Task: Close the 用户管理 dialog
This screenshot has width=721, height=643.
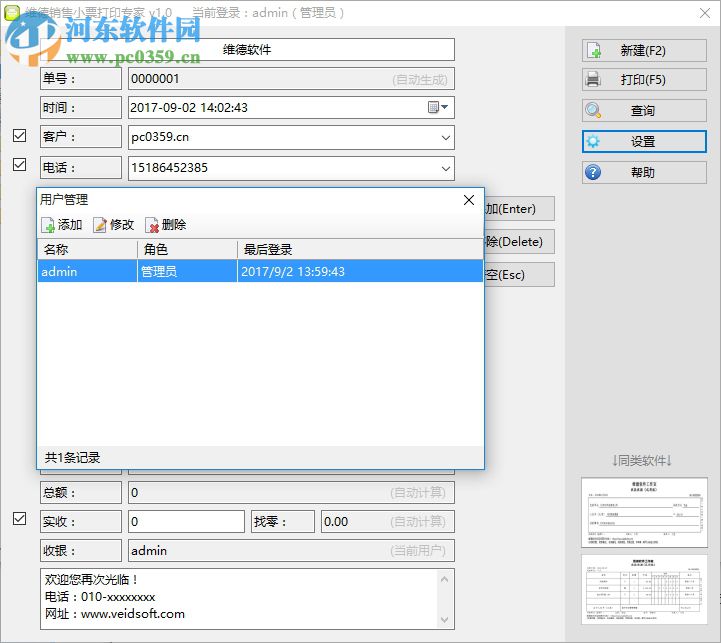Action: 469,200
